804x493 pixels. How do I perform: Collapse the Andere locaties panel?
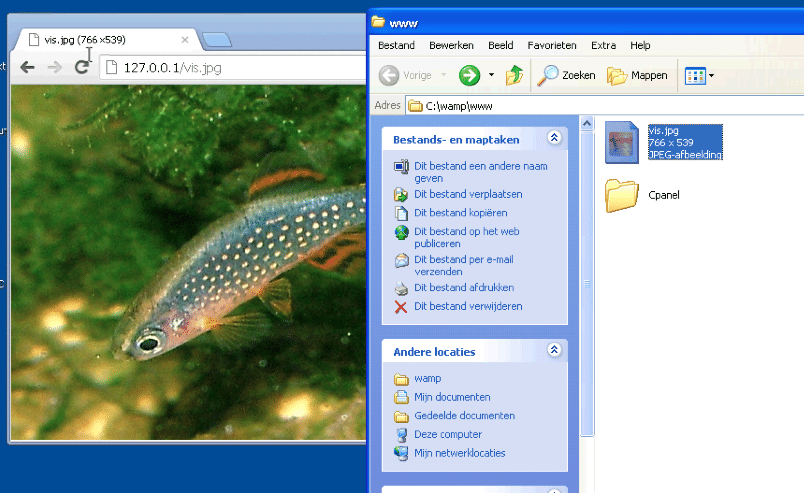pyautogui.click(x=554, y=351)
